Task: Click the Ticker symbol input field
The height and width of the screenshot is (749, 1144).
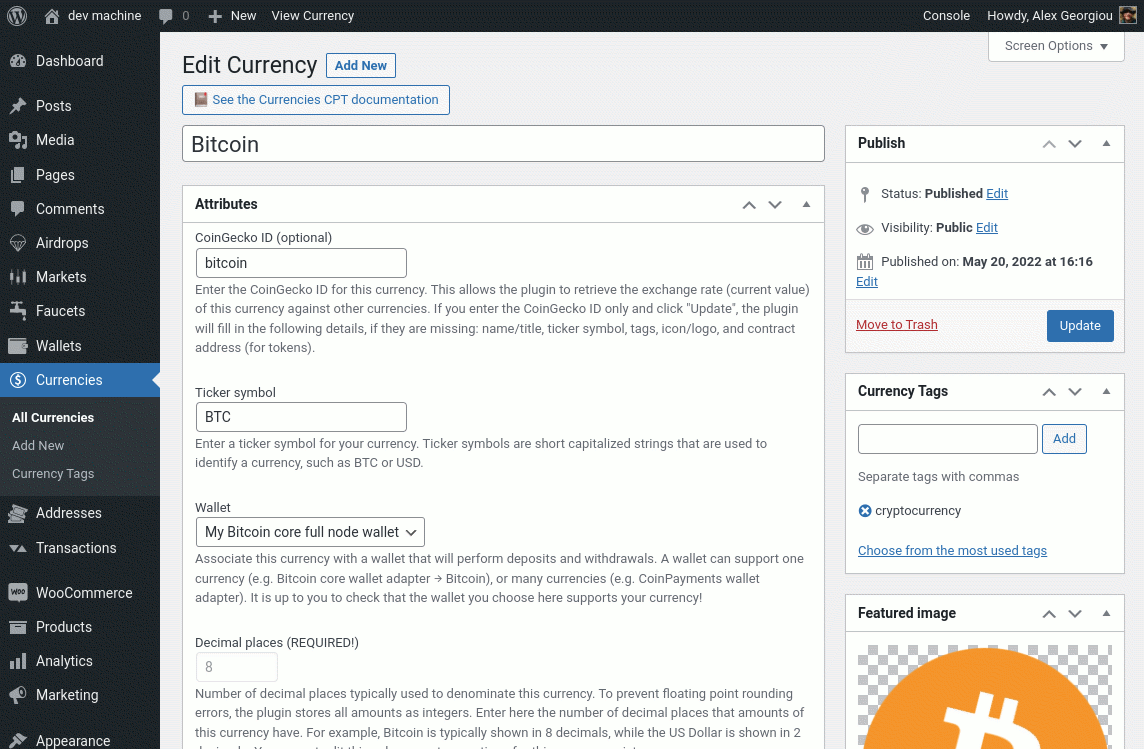Action: (301, 417)
